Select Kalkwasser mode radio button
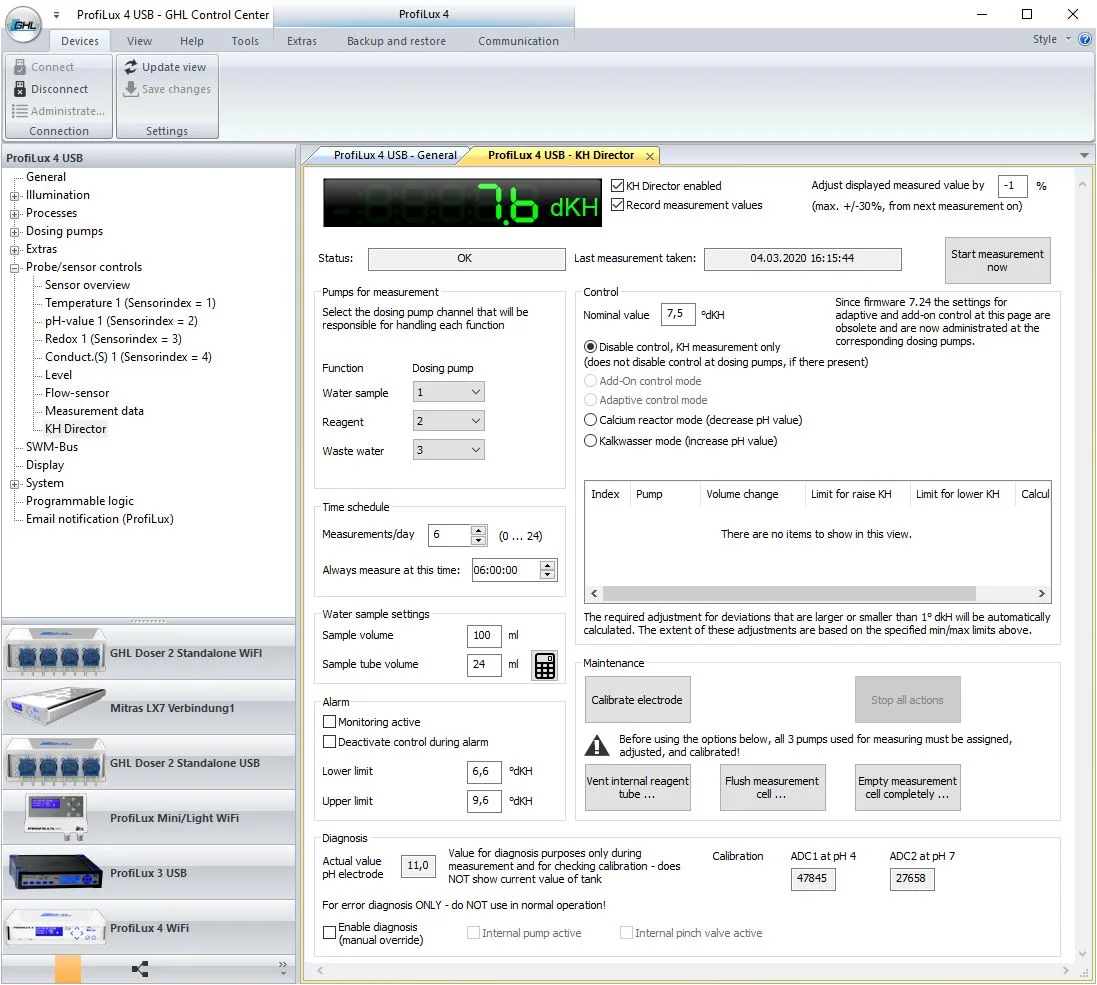This screenshot has width=1097, height=985. pyautogui.click(x=590, y=441)
